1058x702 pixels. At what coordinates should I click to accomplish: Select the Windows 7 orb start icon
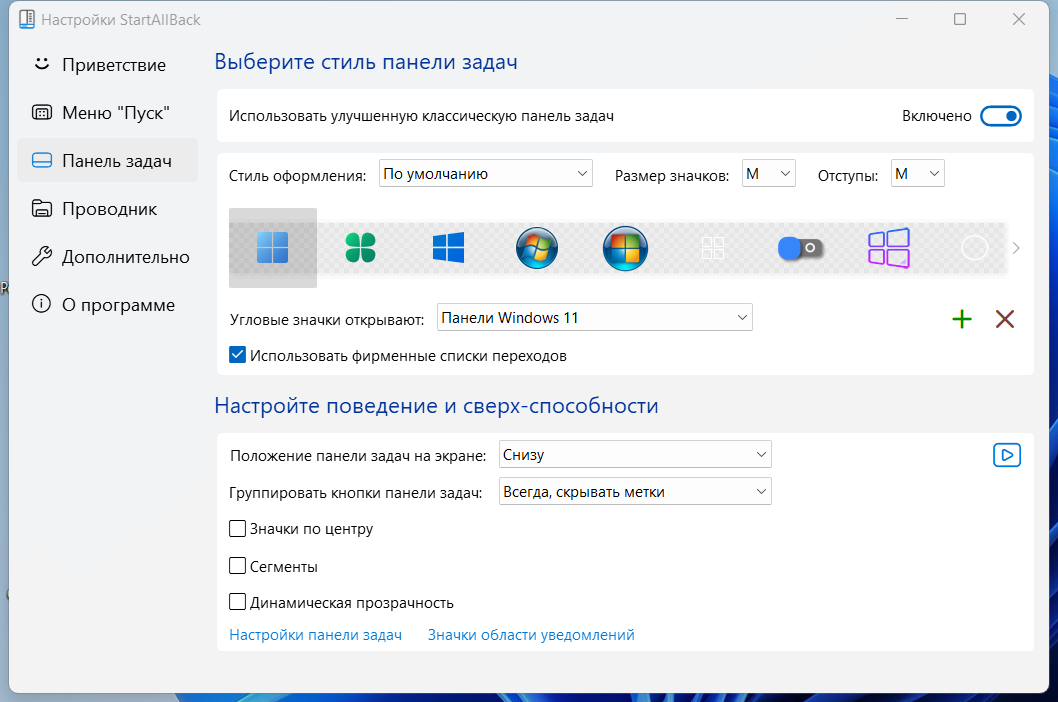point(536,248)
